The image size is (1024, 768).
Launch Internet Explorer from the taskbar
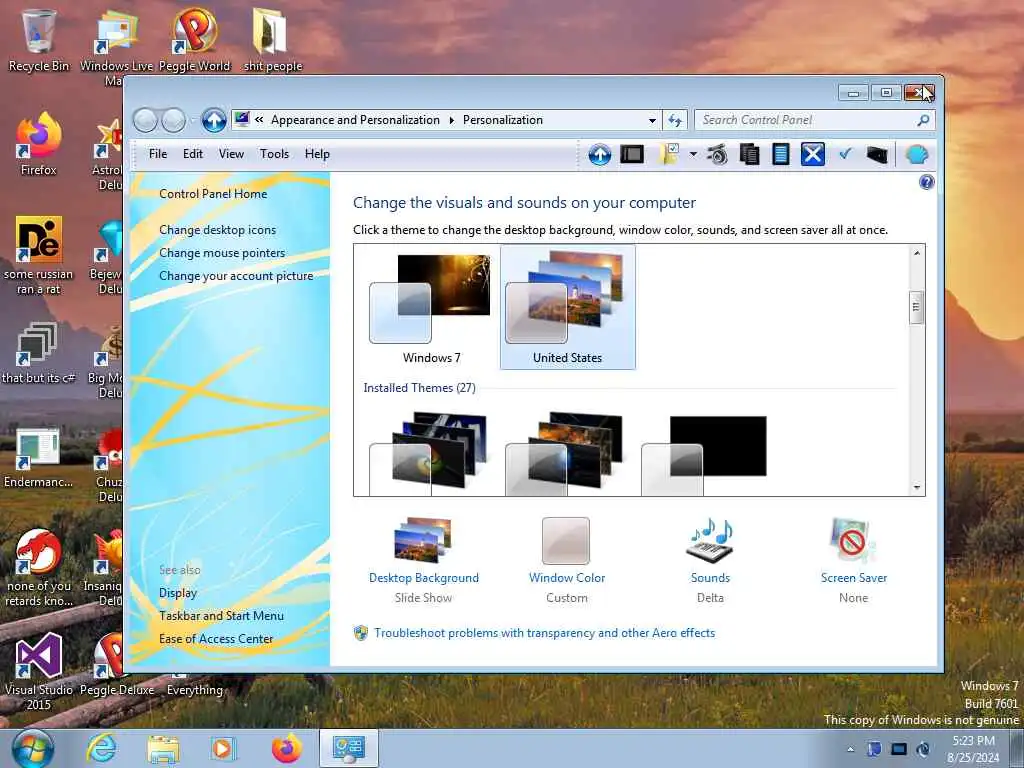click(102, 748)
